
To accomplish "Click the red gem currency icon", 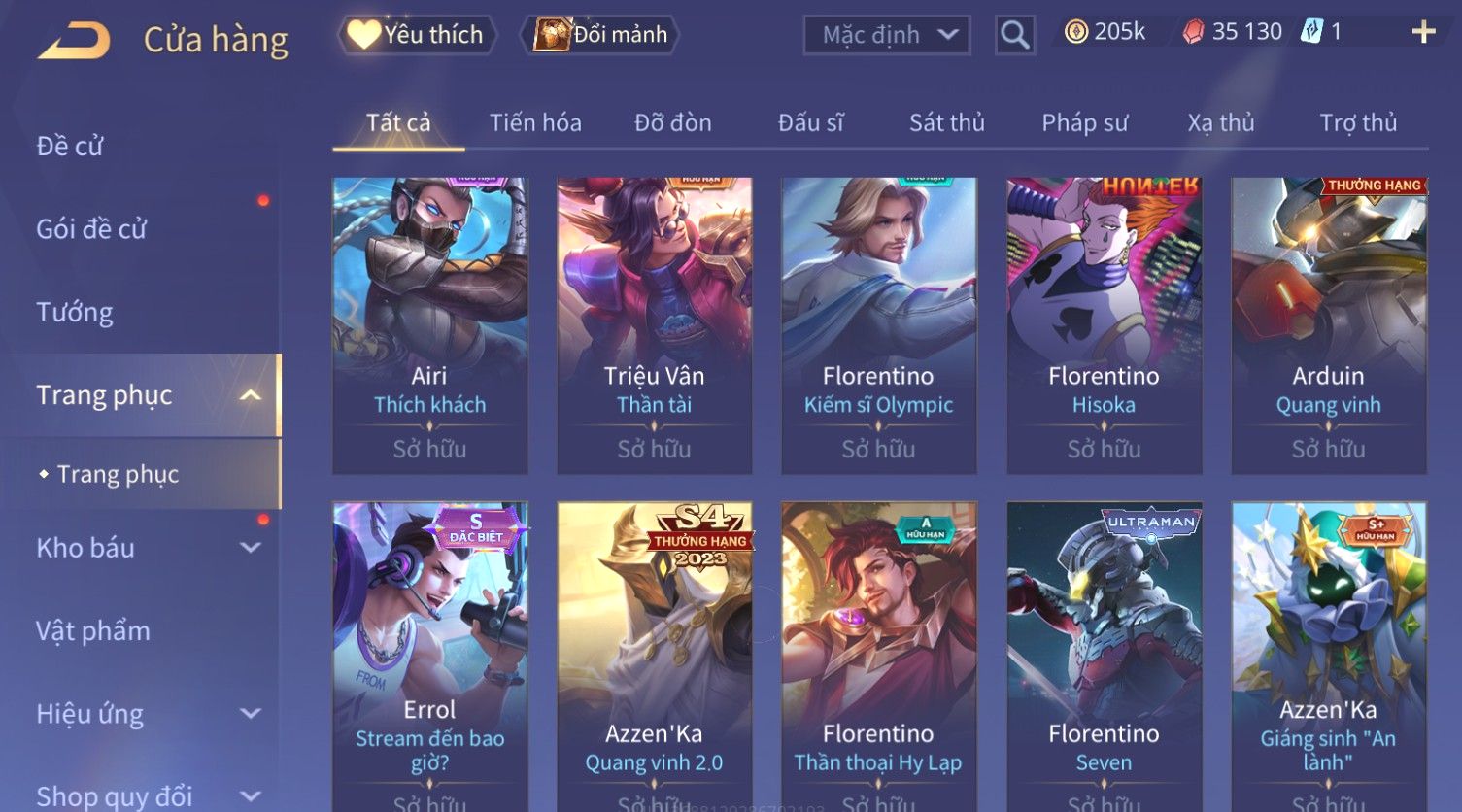I will (x=1193, y=32).
